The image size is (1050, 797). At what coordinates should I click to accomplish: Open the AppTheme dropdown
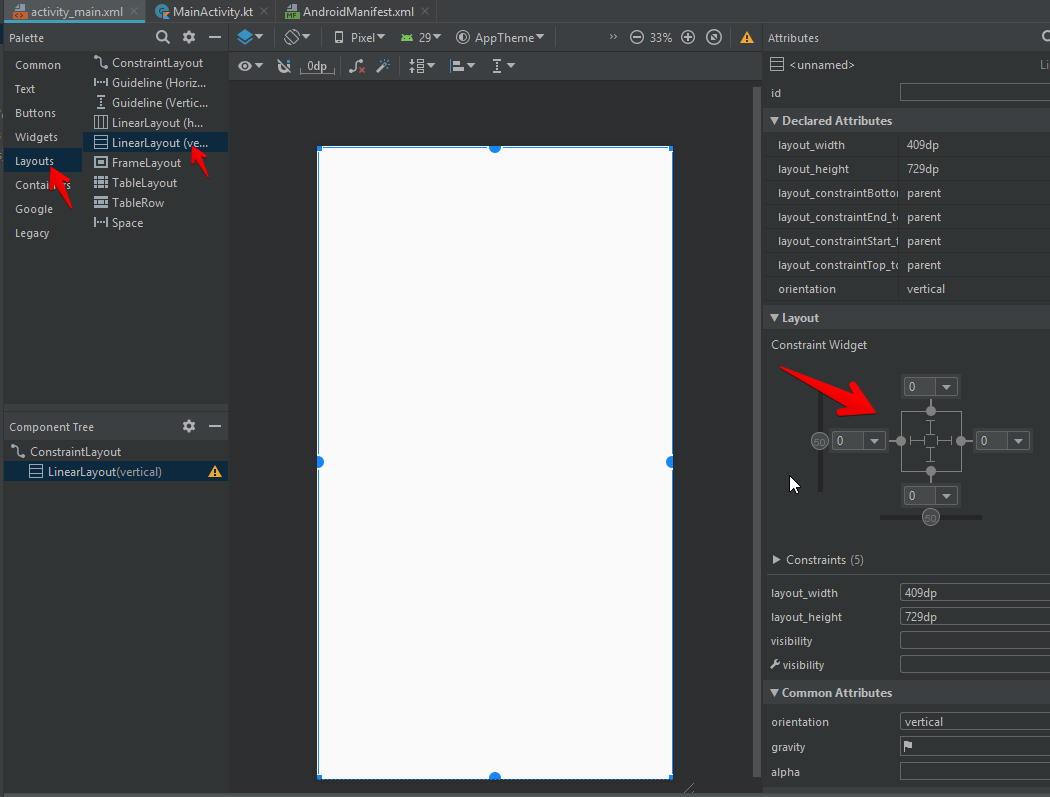click(x=501, y=37)
